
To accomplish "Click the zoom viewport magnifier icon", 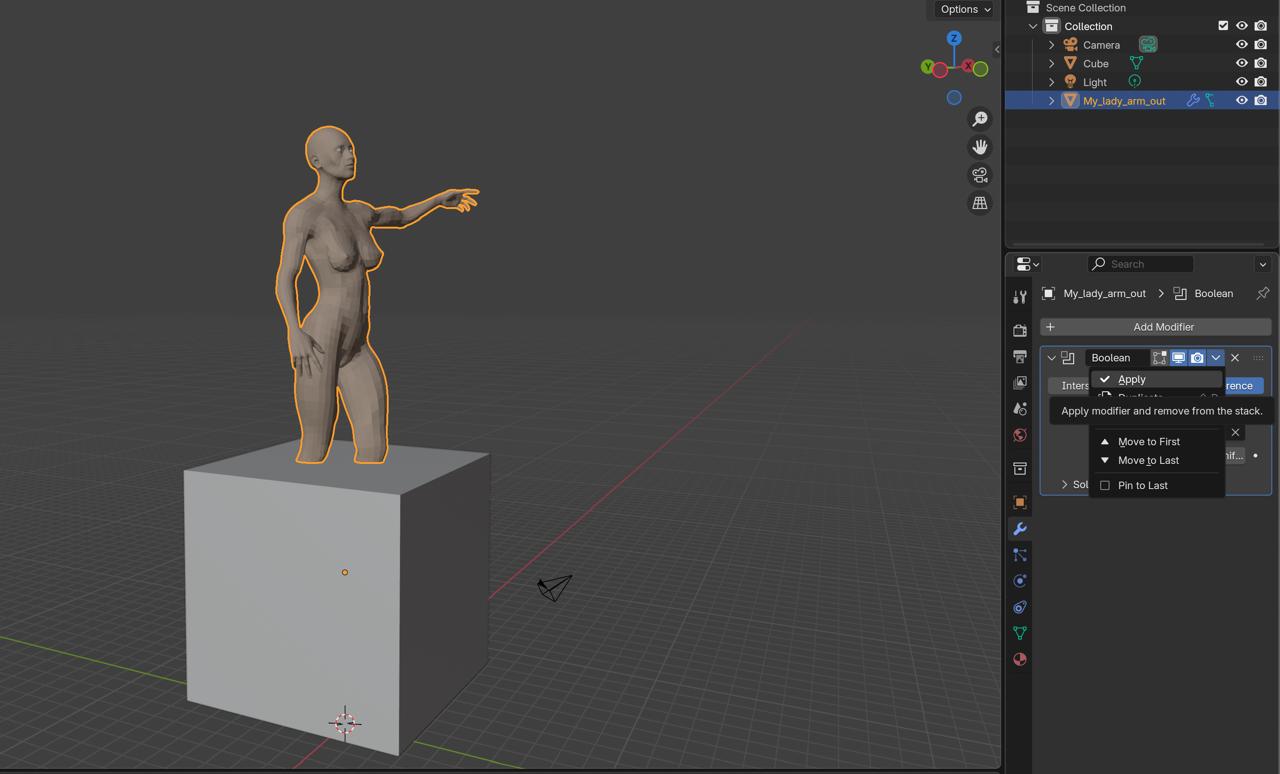I will pyautogui.click(x=979, y=119).
